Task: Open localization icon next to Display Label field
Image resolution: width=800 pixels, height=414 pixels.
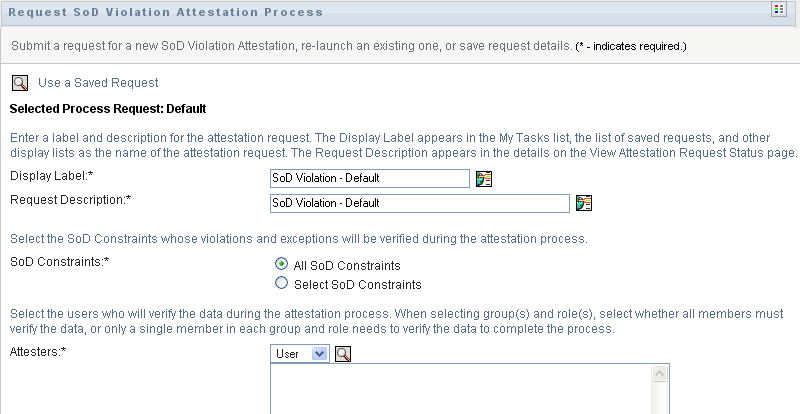Action: point(485,179)
